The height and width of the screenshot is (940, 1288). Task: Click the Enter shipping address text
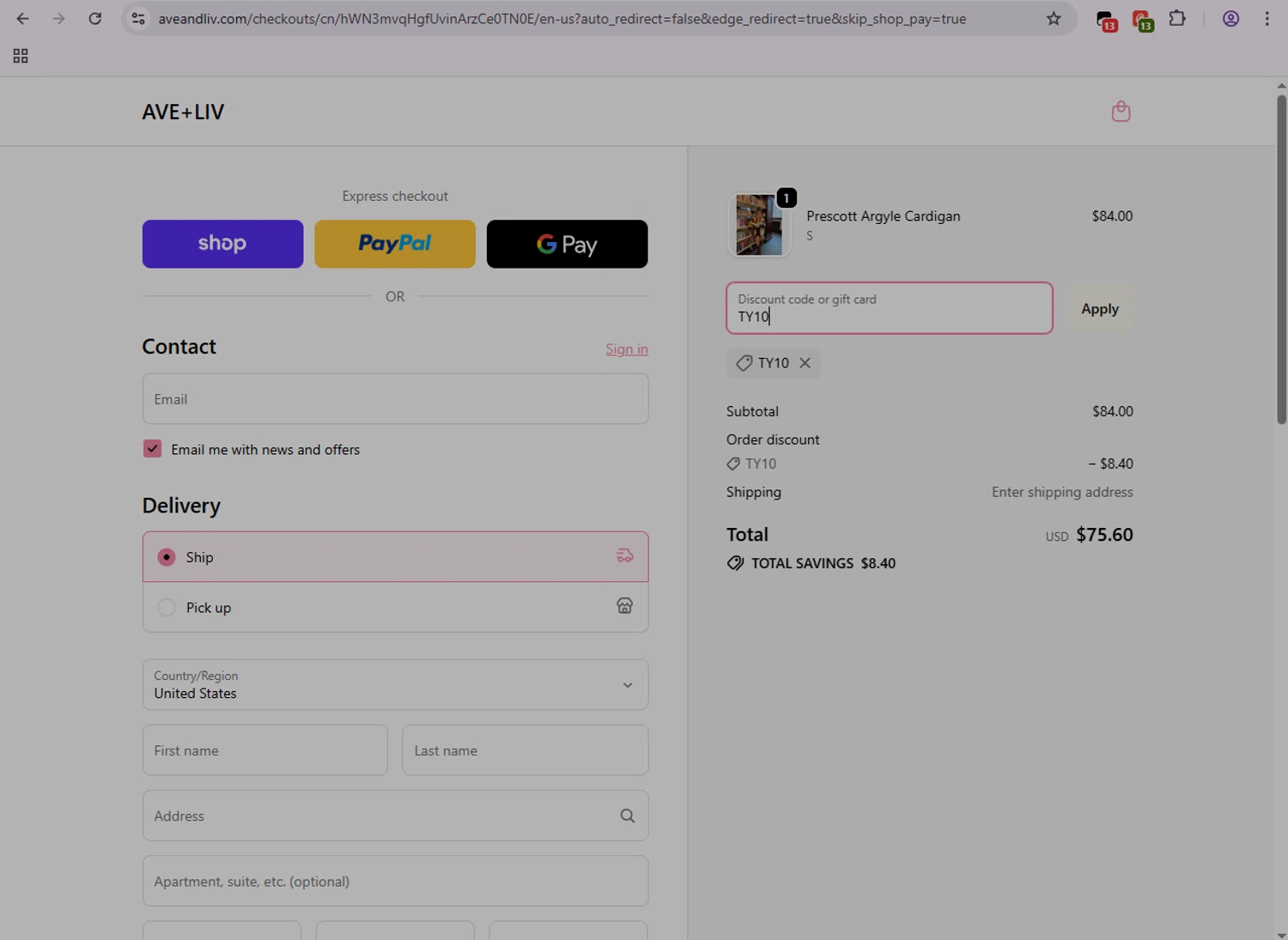[x=1062, y=492]
